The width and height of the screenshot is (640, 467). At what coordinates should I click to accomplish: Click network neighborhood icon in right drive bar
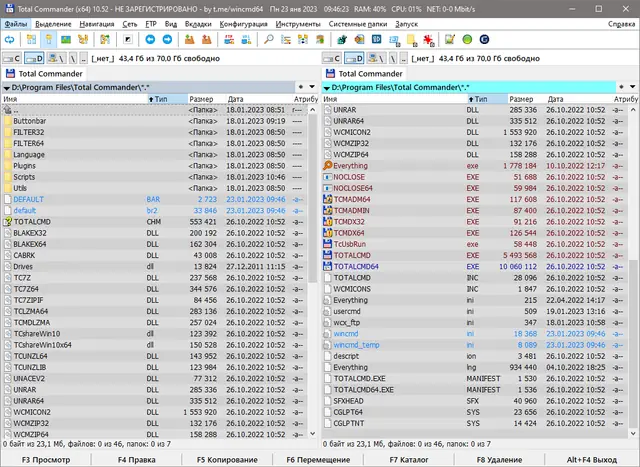[x=376, y=58]
